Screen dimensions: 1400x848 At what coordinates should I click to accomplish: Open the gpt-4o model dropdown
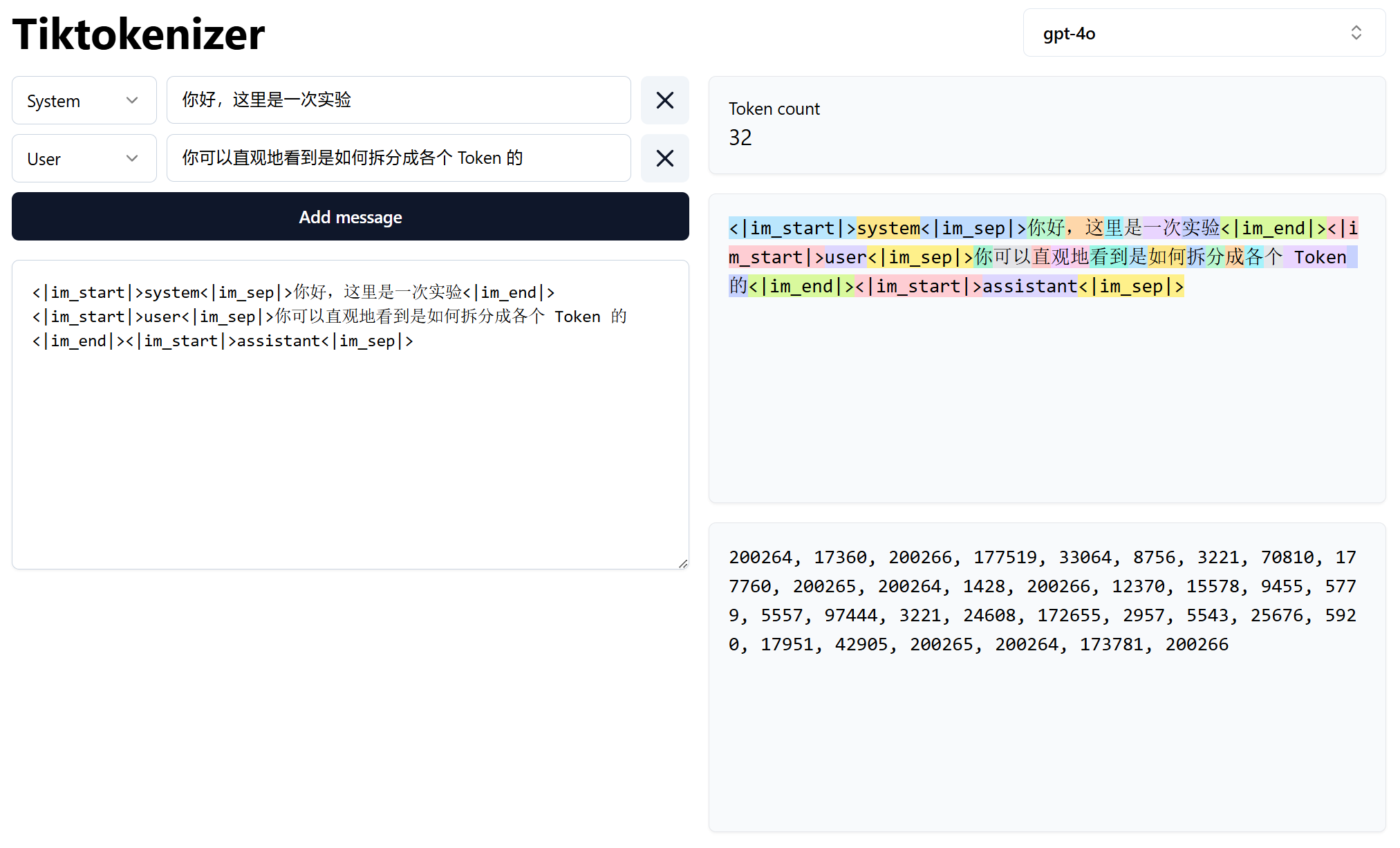(x=1203, y=32)
